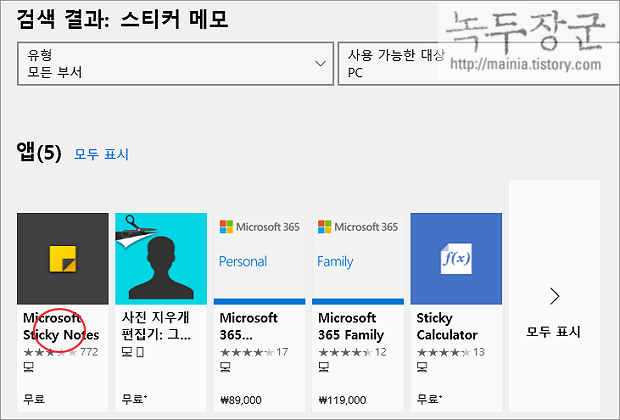Click the device icons under 사진 지우개 편집기

point(132,352)
